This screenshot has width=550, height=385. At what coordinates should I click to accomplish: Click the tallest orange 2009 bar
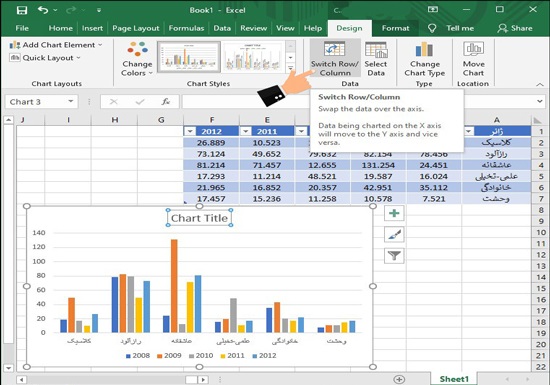coord(174,286)
